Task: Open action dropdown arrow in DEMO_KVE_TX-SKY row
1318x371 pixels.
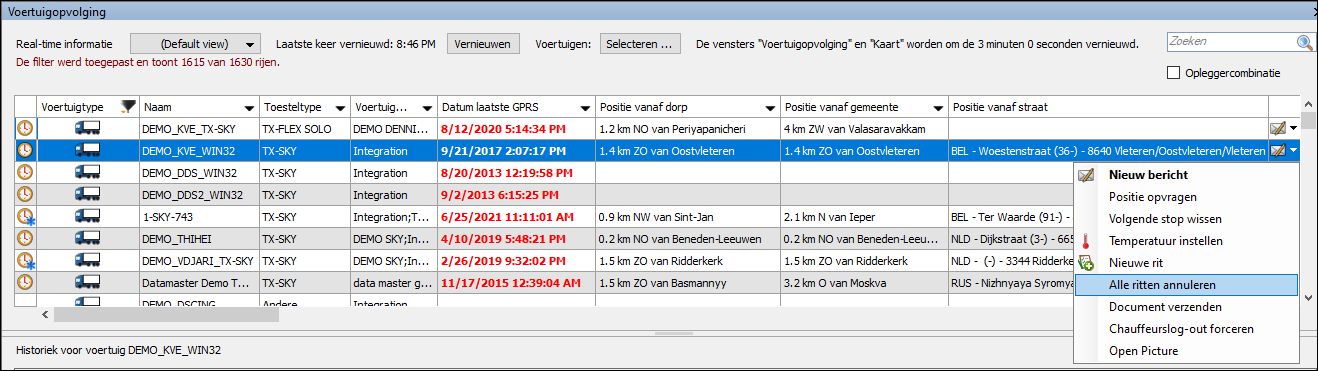Action: pyautogui.click(x=1294, y=129)
